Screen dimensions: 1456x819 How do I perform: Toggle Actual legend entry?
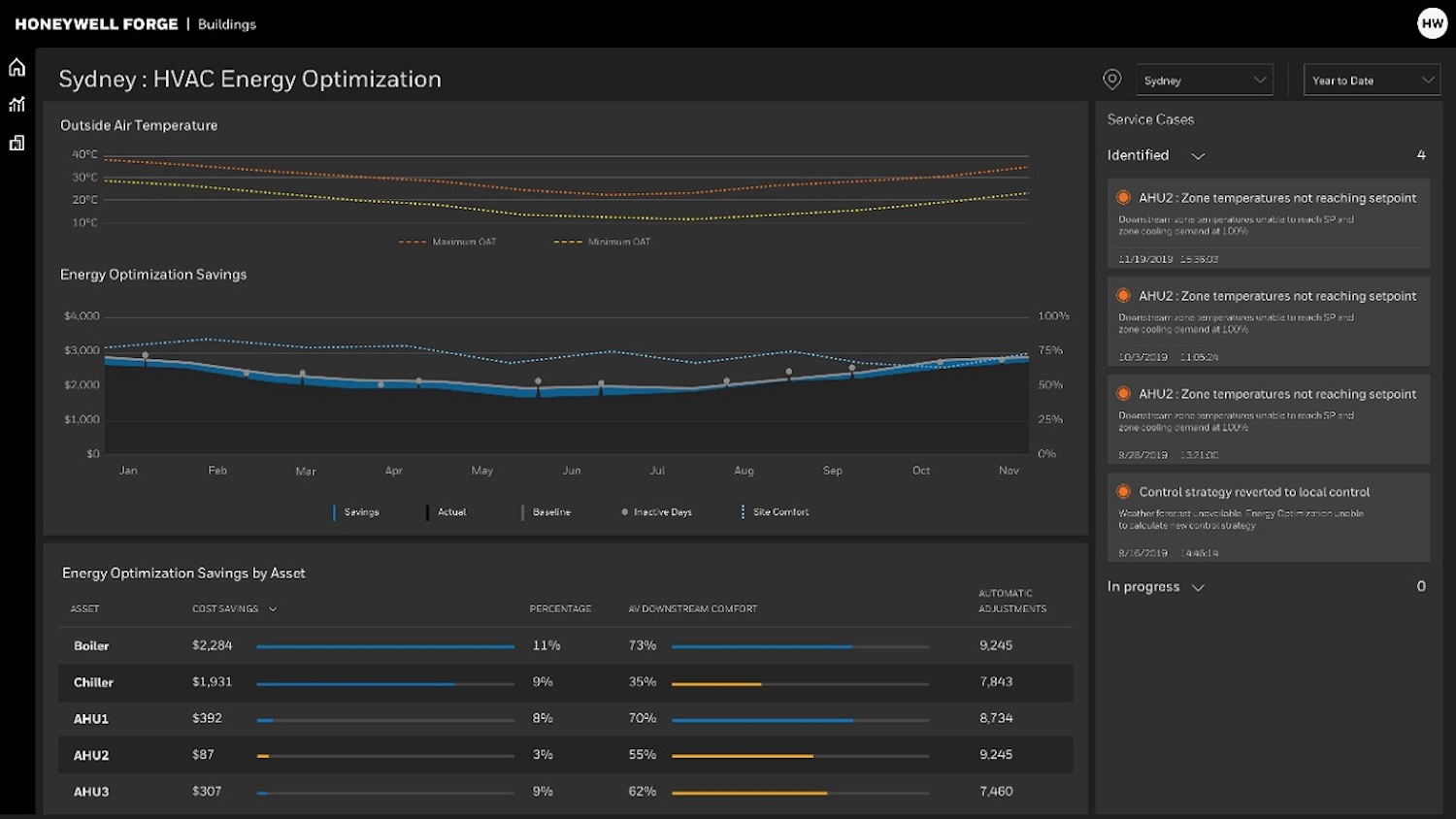[447, 512]
